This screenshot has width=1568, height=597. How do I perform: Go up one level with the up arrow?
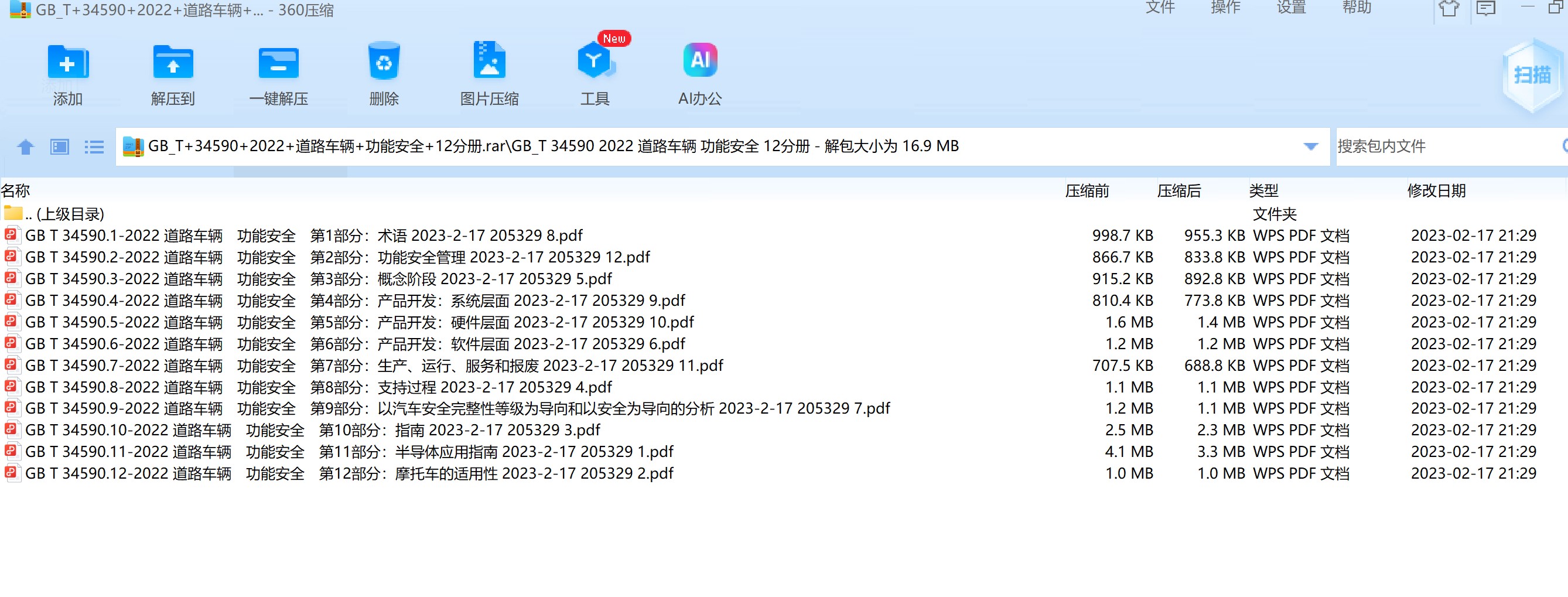(x=26, y=146)
